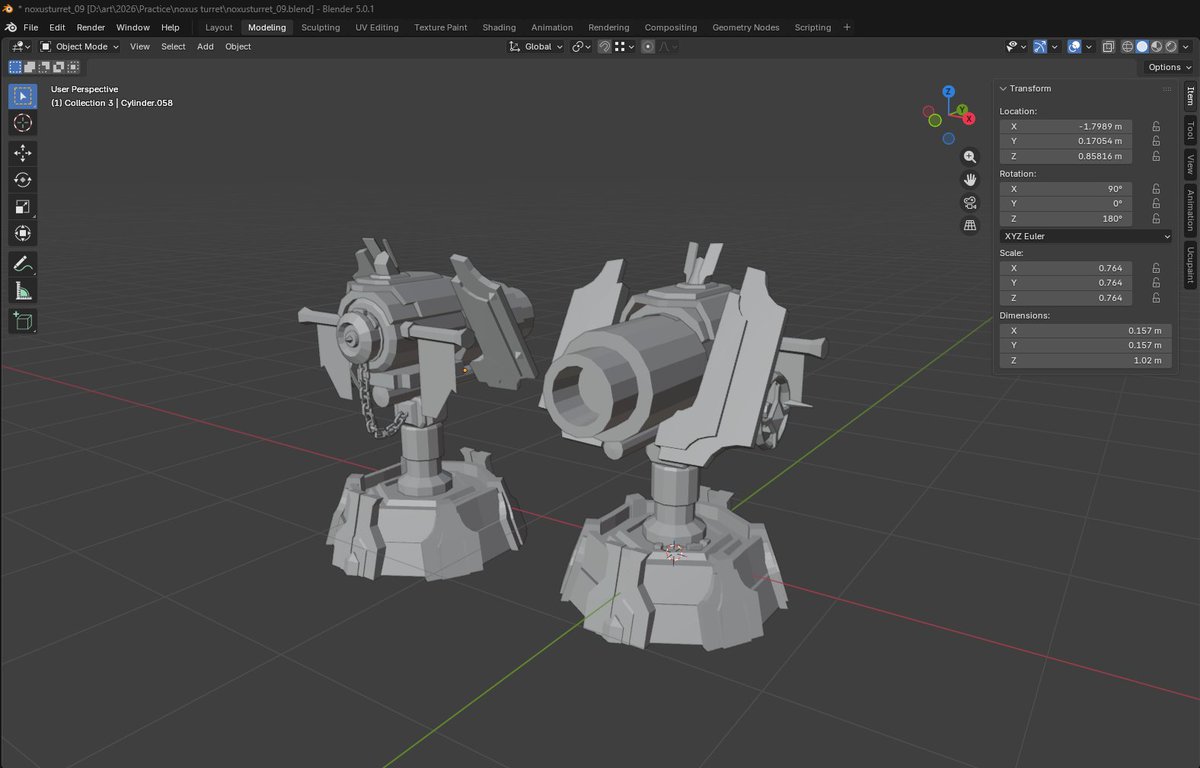Open the viewport Select menu

(174, 46)
